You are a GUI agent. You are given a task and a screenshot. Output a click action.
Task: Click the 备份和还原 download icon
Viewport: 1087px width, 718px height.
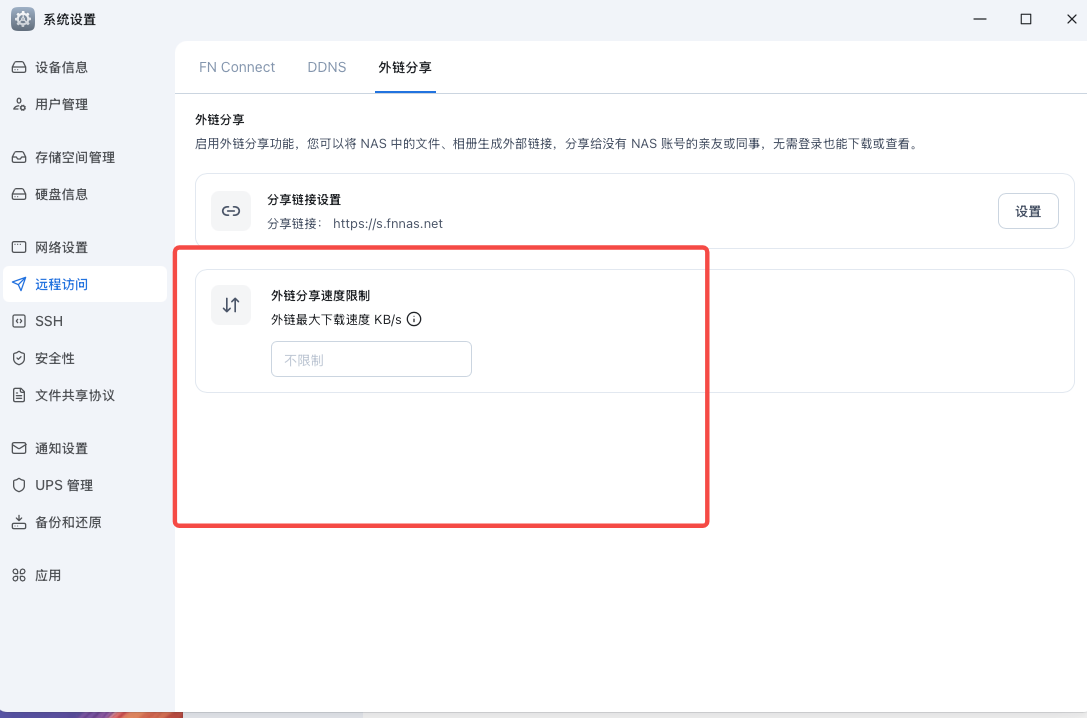[19, 522]
